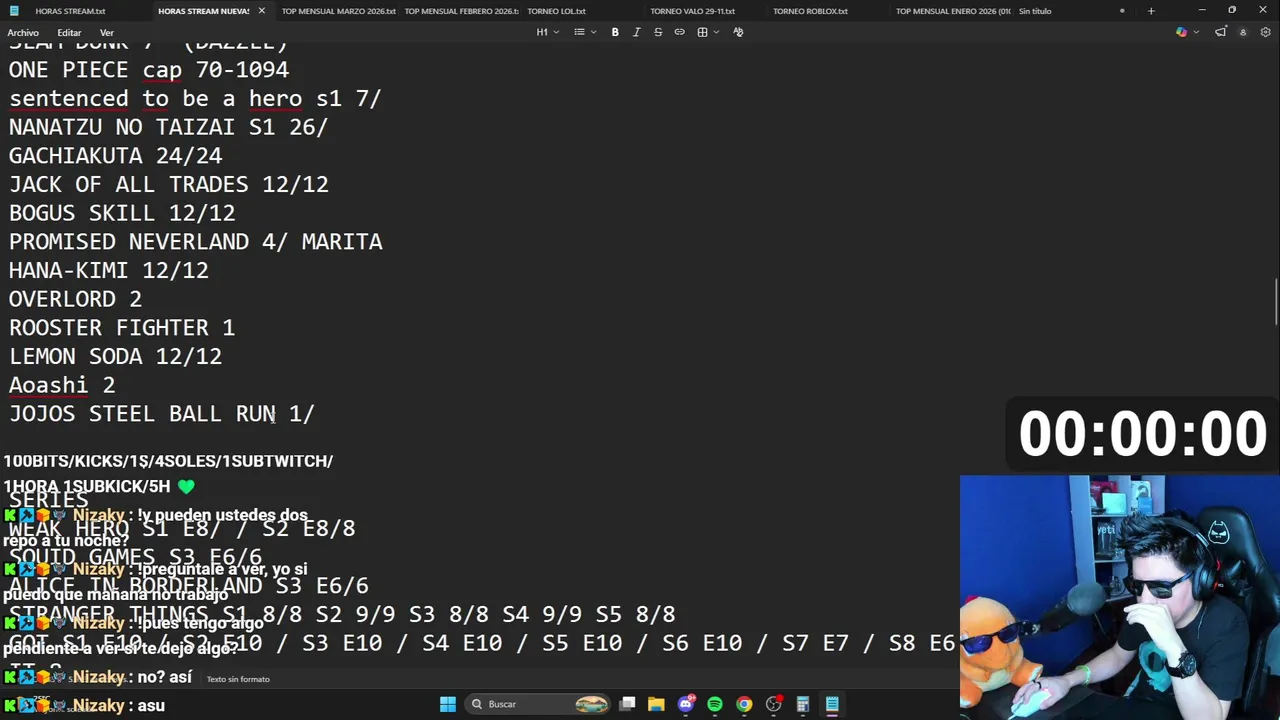1280x720 pixels.
Task: Toggle italic formatting
Action: click(636, 32)
